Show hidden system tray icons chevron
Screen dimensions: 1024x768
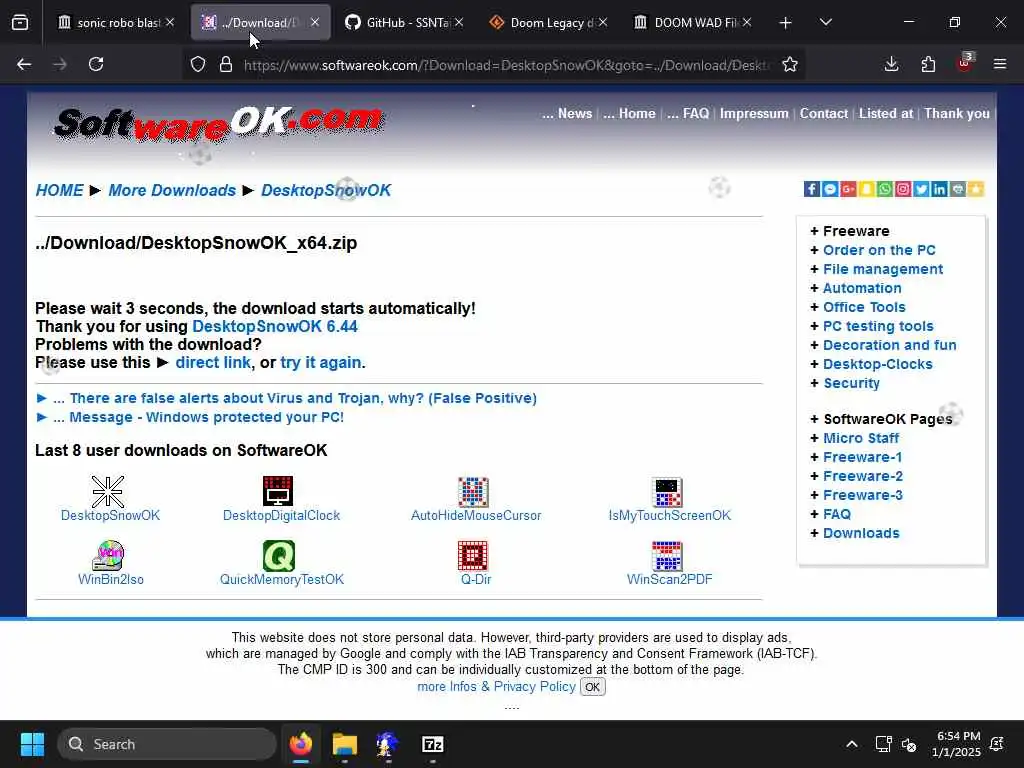click(852, 744)
